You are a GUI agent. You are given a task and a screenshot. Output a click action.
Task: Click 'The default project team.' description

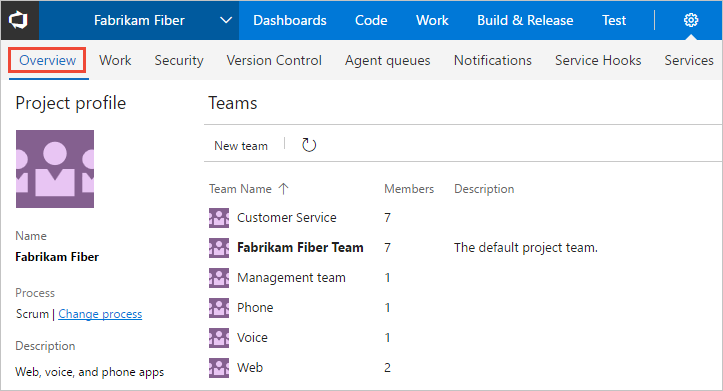click(x=526, y=248)
